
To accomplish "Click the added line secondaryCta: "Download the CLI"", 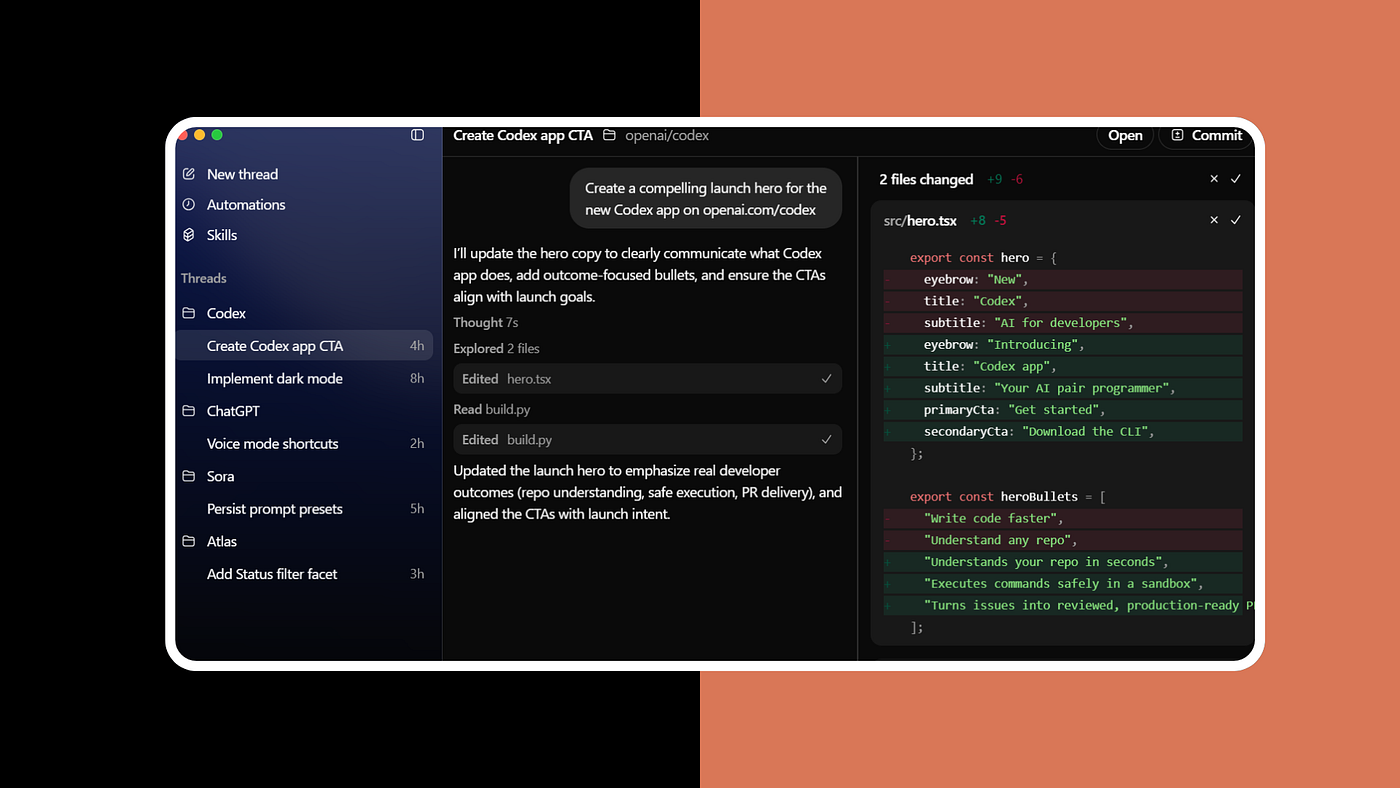I will (x=1063, y=431).
